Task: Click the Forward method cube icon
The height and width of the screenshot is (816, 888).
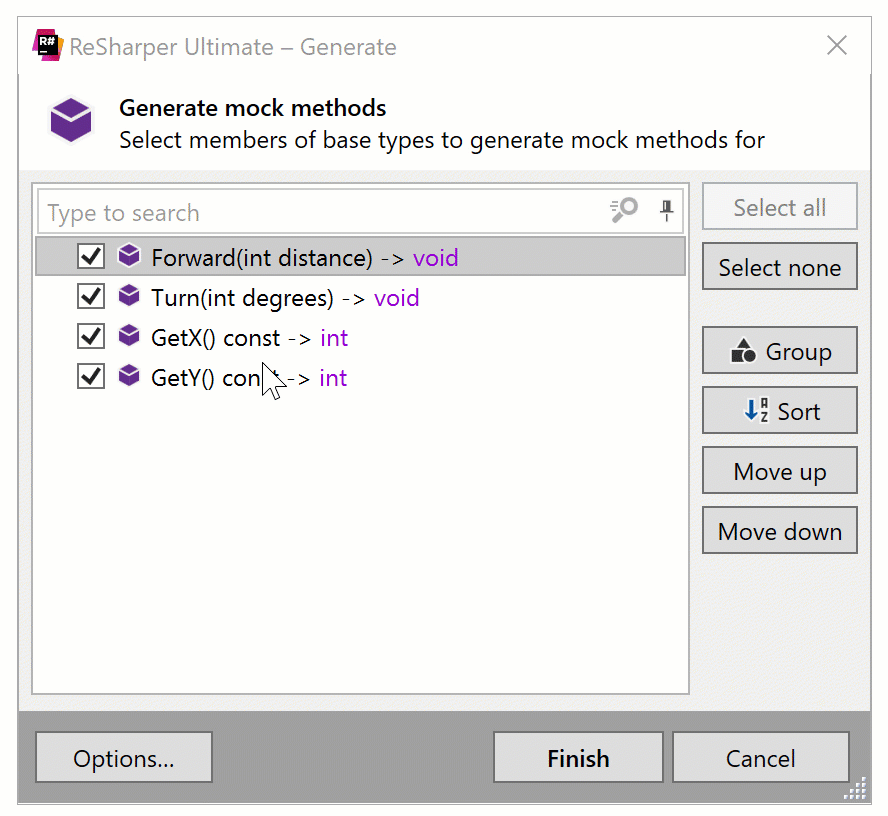Action: 129,257
